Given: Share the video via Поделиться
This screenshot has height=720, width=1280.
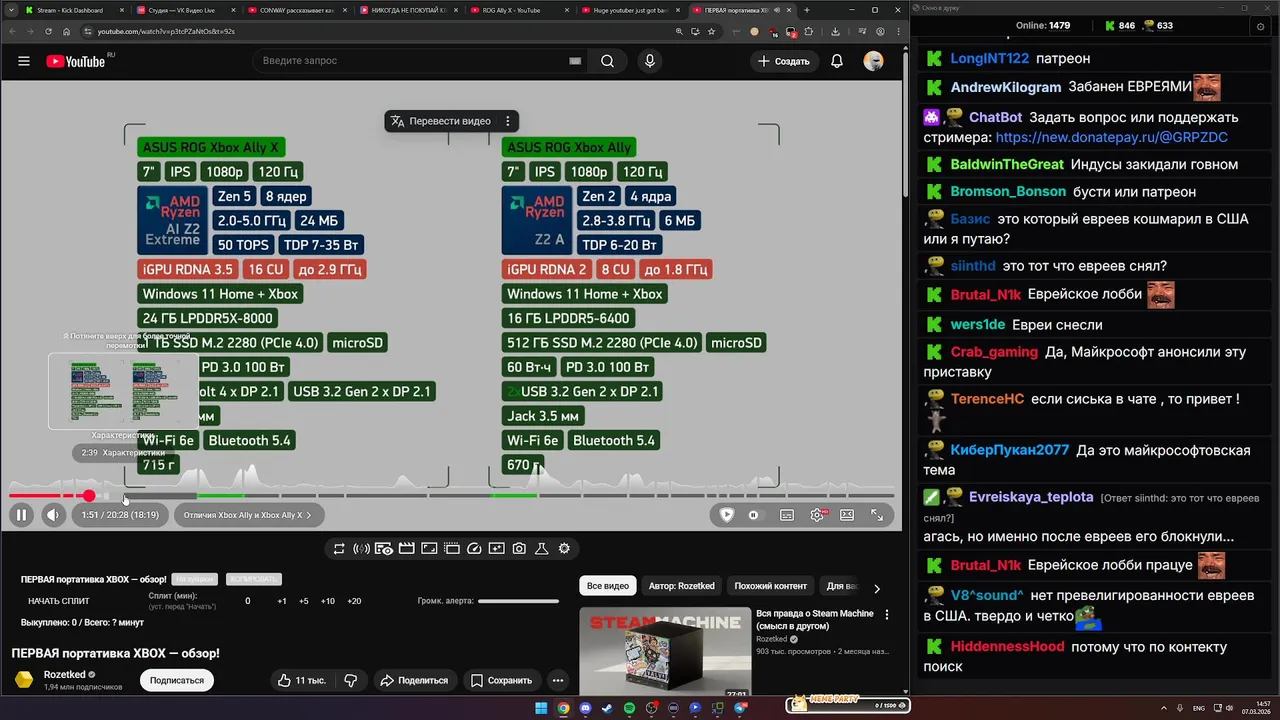Looking at the screenshot, I should pyautogui.click(x=413, y=680).
